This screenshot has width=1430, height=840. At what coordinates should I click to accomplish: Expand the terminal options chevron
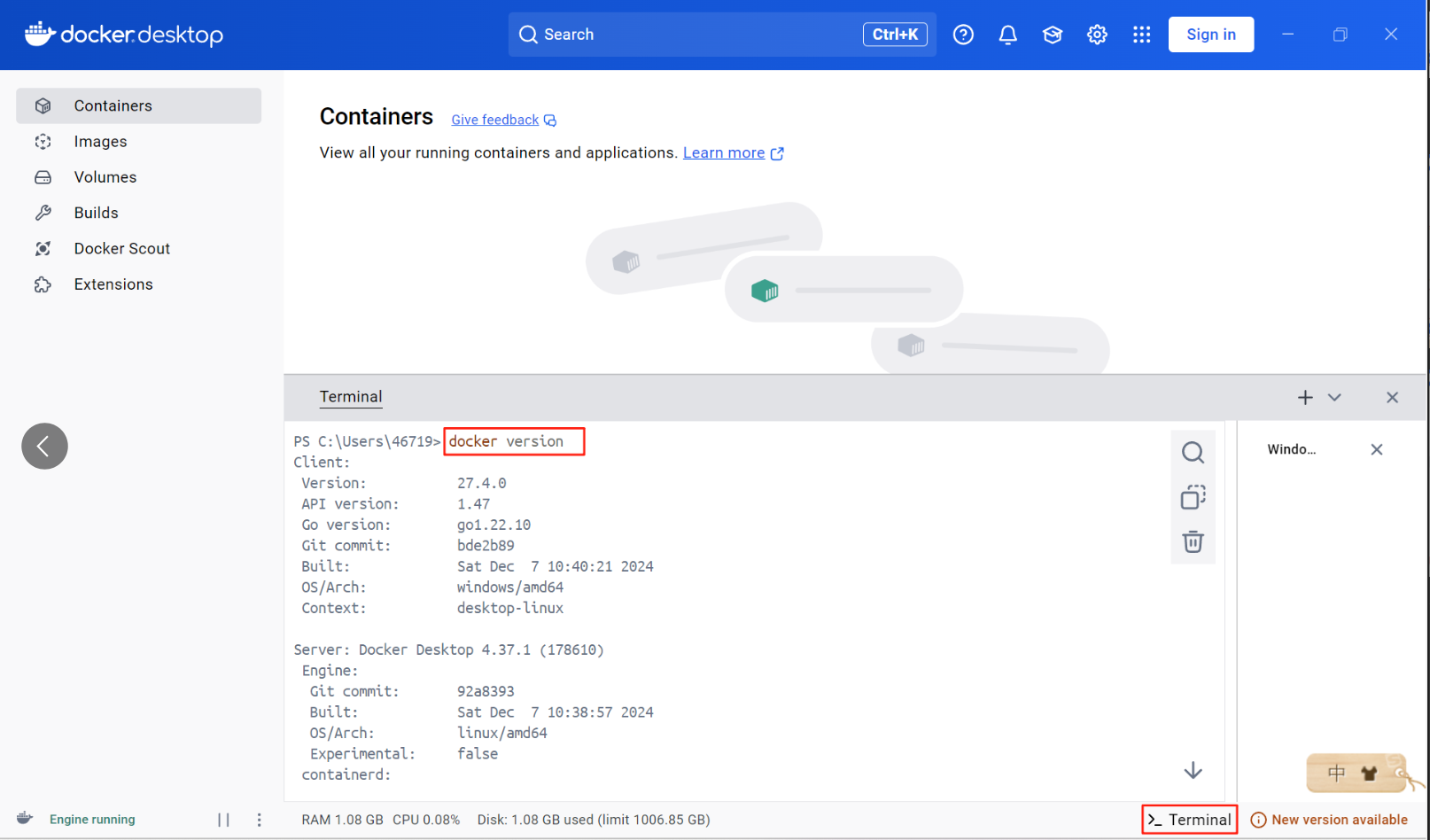(x=1334, y=398)
